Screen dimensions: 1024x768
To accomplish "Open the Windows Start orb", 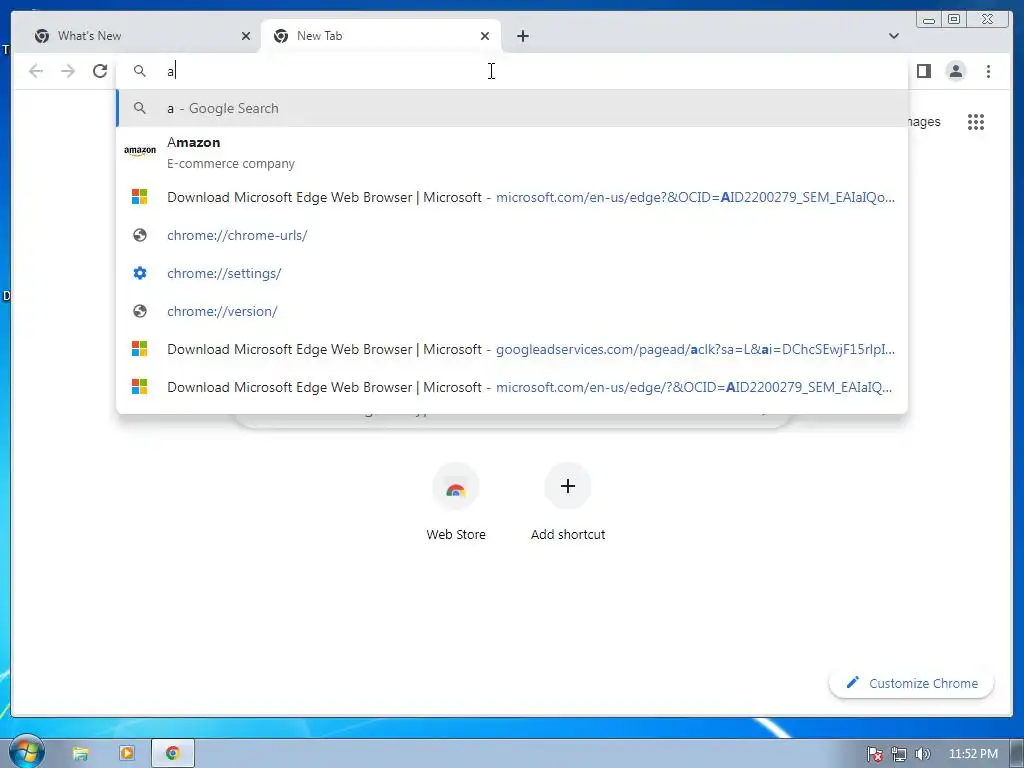I will pos(26,752).
